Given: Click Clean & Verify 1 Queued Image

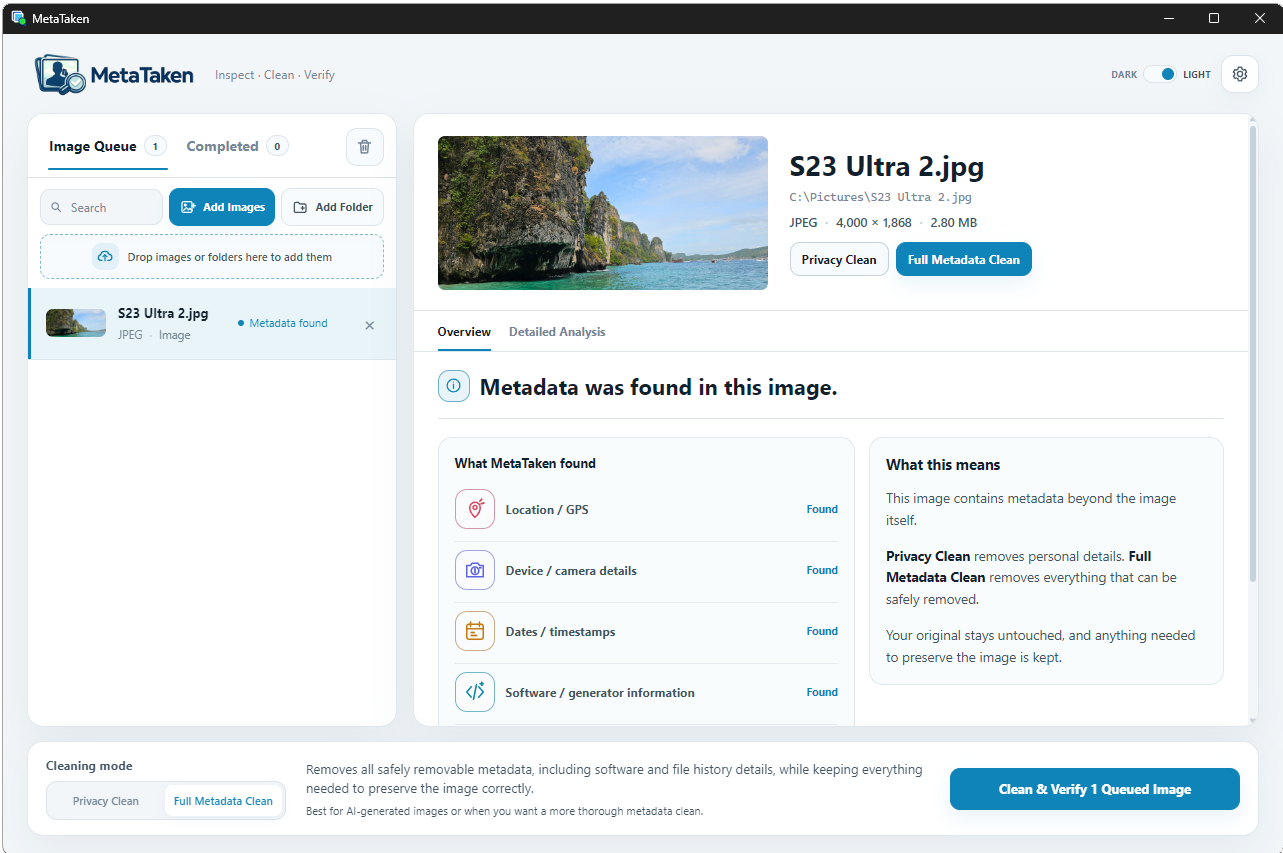Looking at the screenshot, I should [1095, 789].
